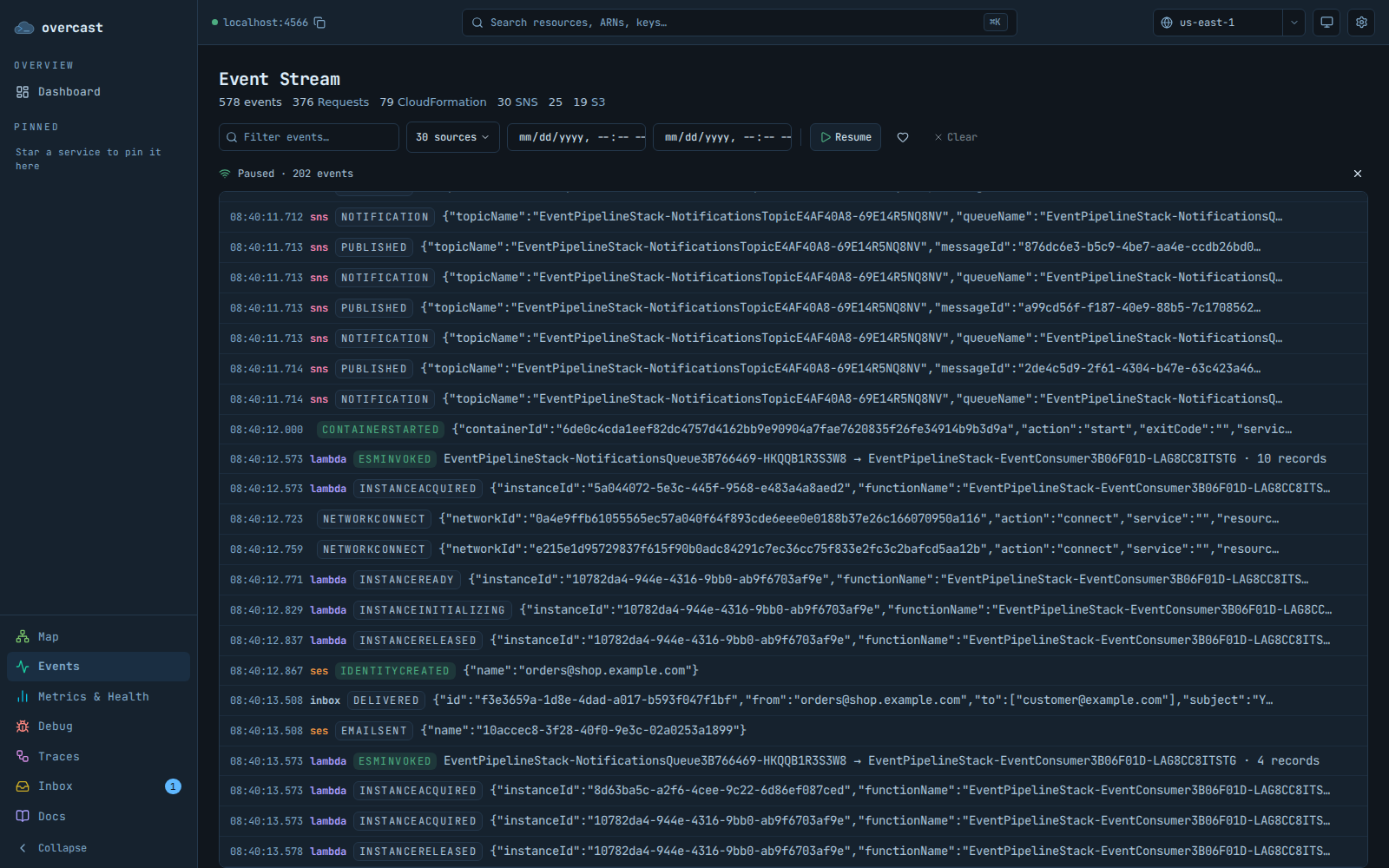Click the heart favorites icon
Image resolution: width=1389 pixels, height=868 pixels.
[x=903, y=137]
